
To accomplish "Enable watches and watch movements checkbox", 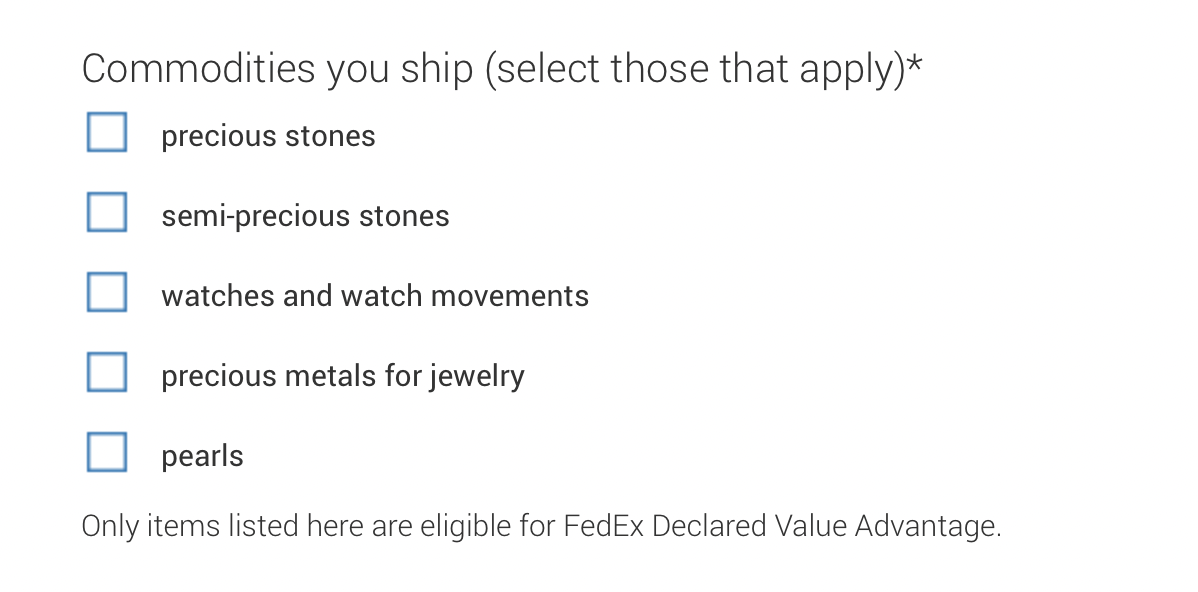I will pyautogui.click(x=107, y=293).
